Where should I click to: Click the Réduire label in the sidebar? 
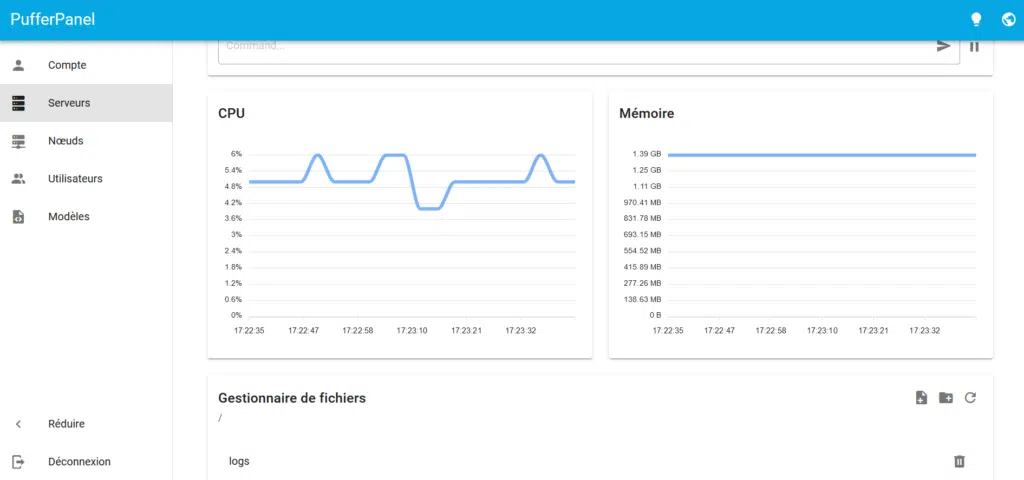point(66,424)
